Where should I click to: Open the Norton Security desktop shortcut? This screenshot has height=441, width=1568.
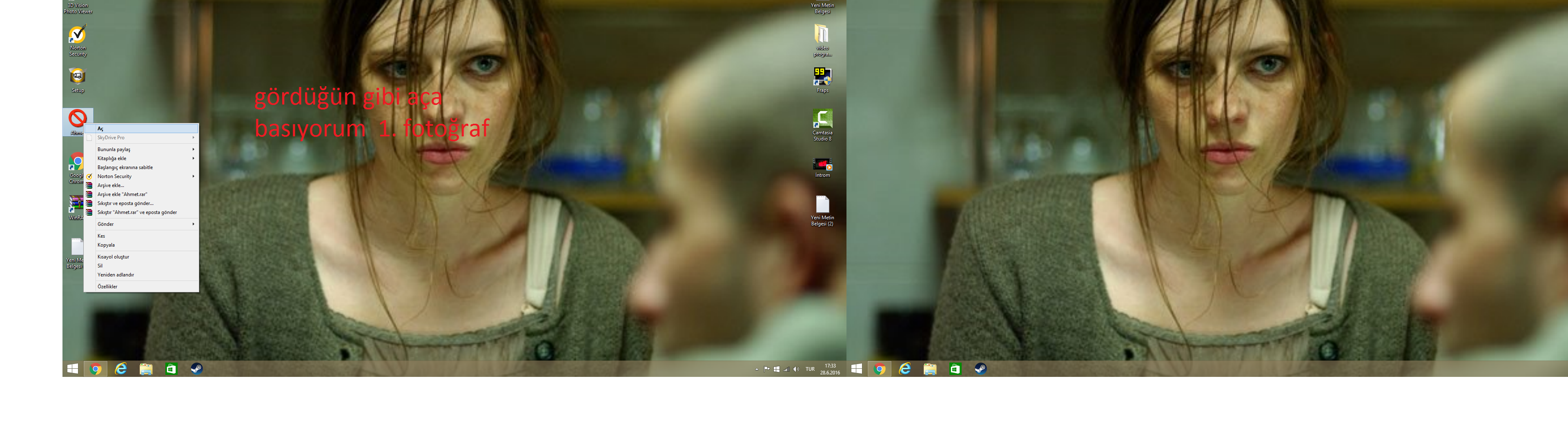pos(77,35)
